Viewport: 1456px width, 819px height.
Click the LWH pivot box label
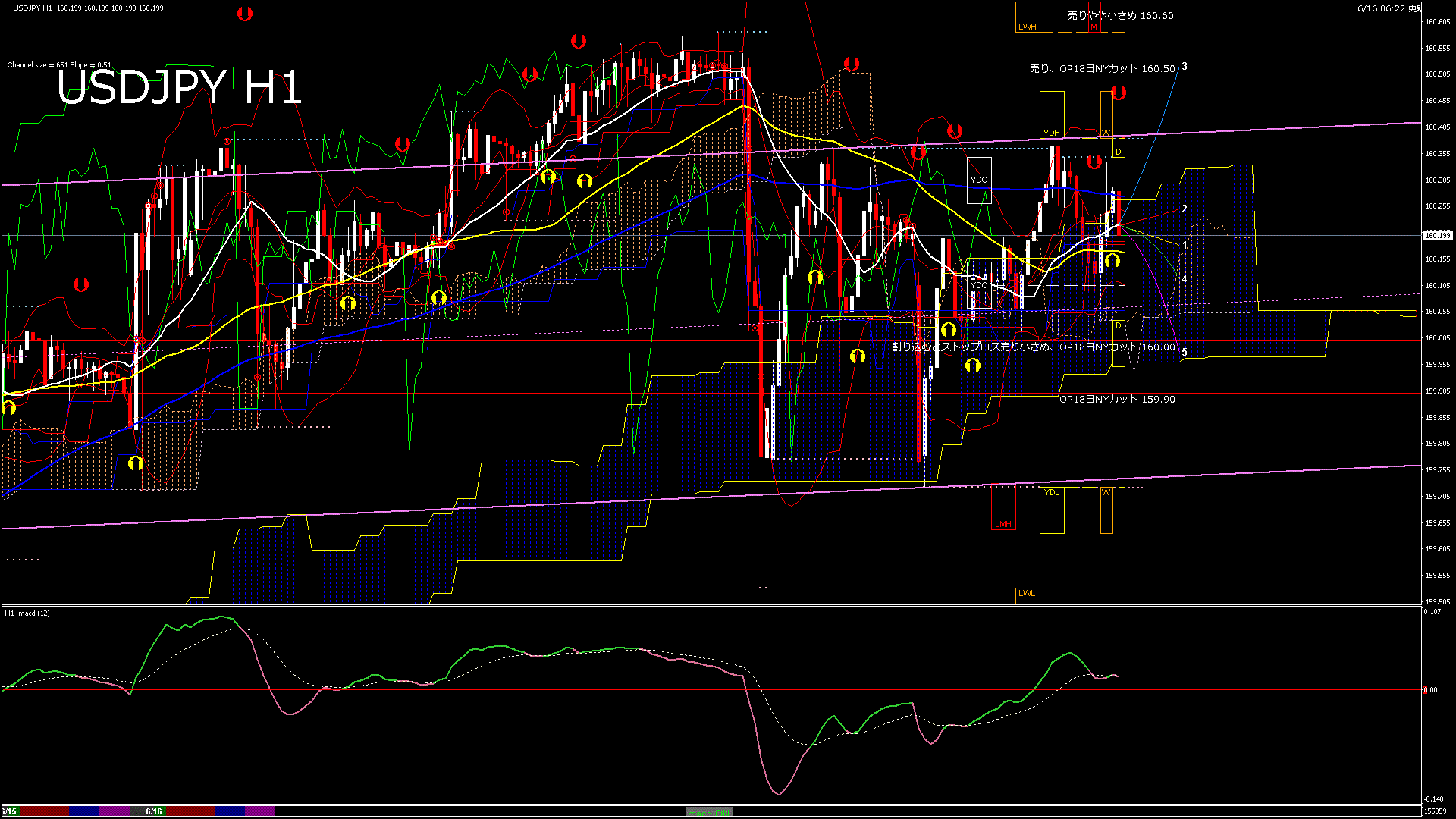(1028, 27)
